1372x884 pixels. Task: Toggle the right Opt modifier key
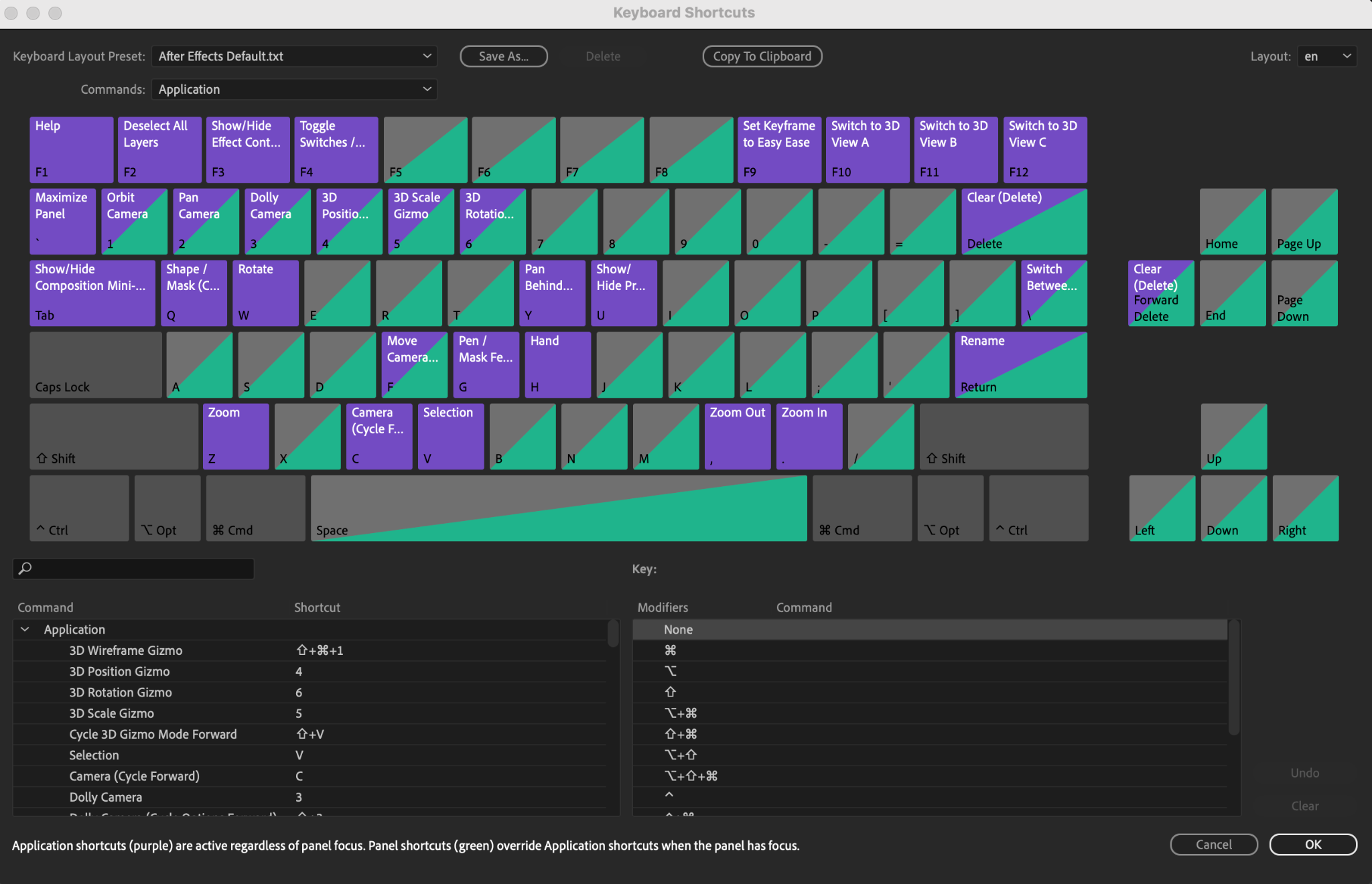pos(950,508)
